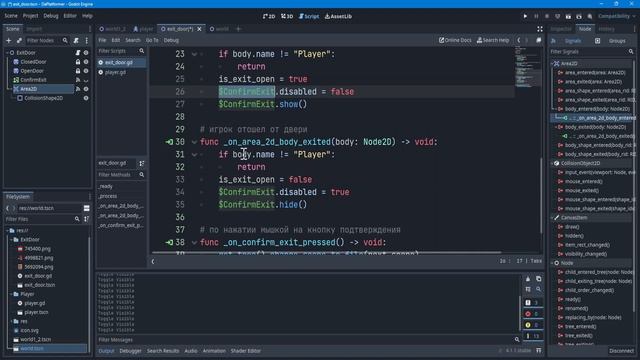Show signals icon on Area2D scene node

78,89
